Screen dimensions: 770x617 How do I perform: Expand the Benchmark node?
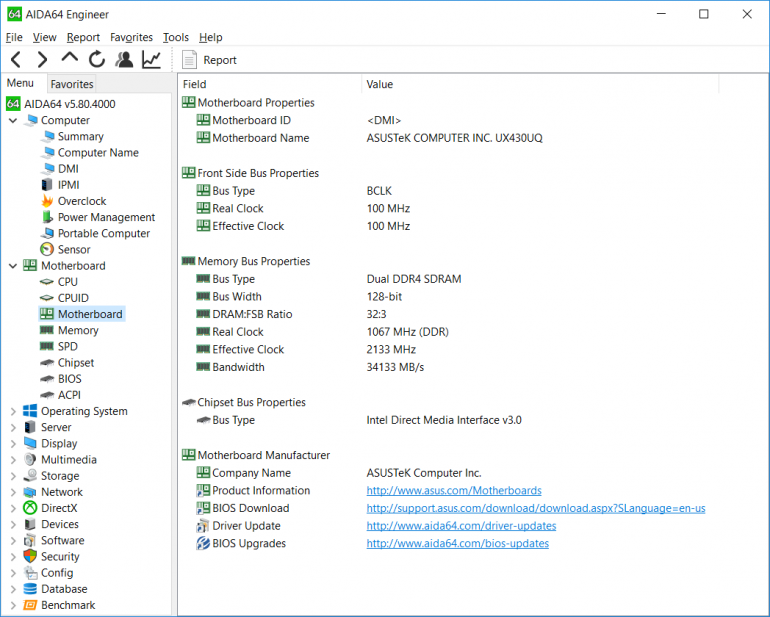13,606
